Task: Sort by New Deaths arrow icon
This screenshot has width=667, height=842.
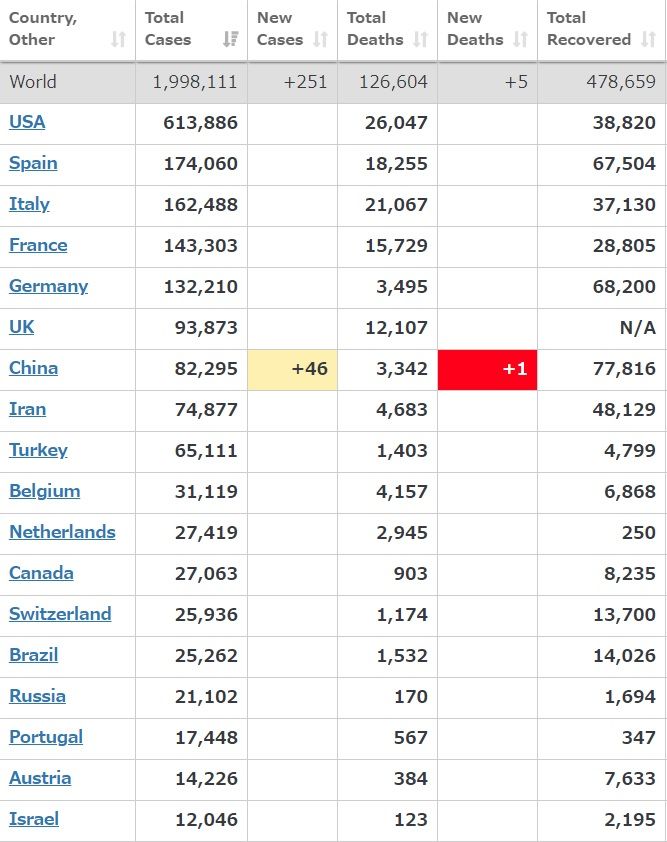Action: pyautogui.click(x=521, y=40)
